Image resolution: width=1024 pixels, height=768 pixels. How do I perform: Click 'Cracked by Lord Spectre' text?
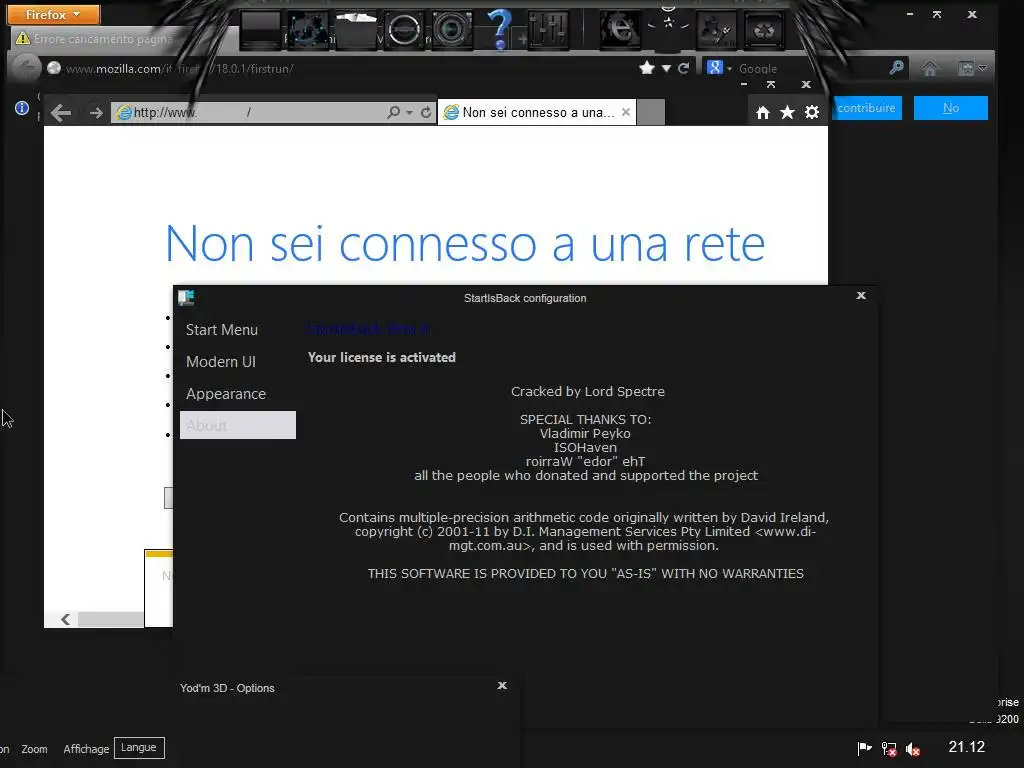click(x=588, y=391)
